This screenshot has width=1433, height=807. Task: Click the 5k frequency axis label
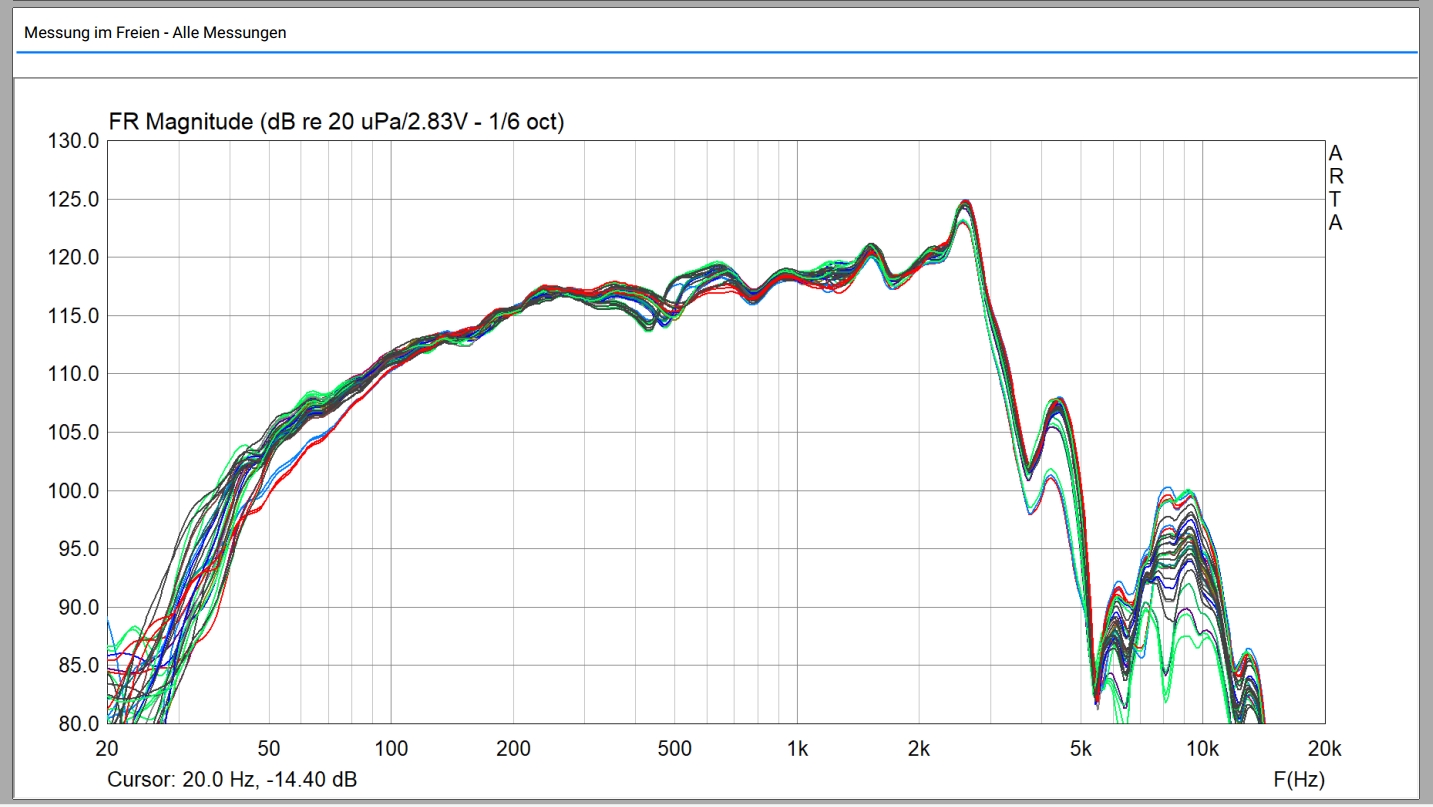coord(1081,749)
